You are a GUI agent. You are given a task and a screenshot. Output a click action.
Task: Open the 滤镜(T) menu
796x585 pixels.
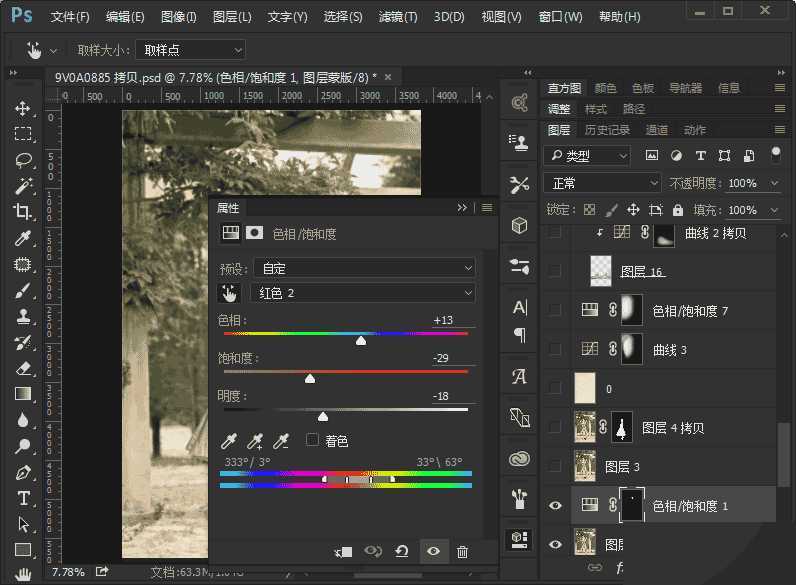click(398, 17)
